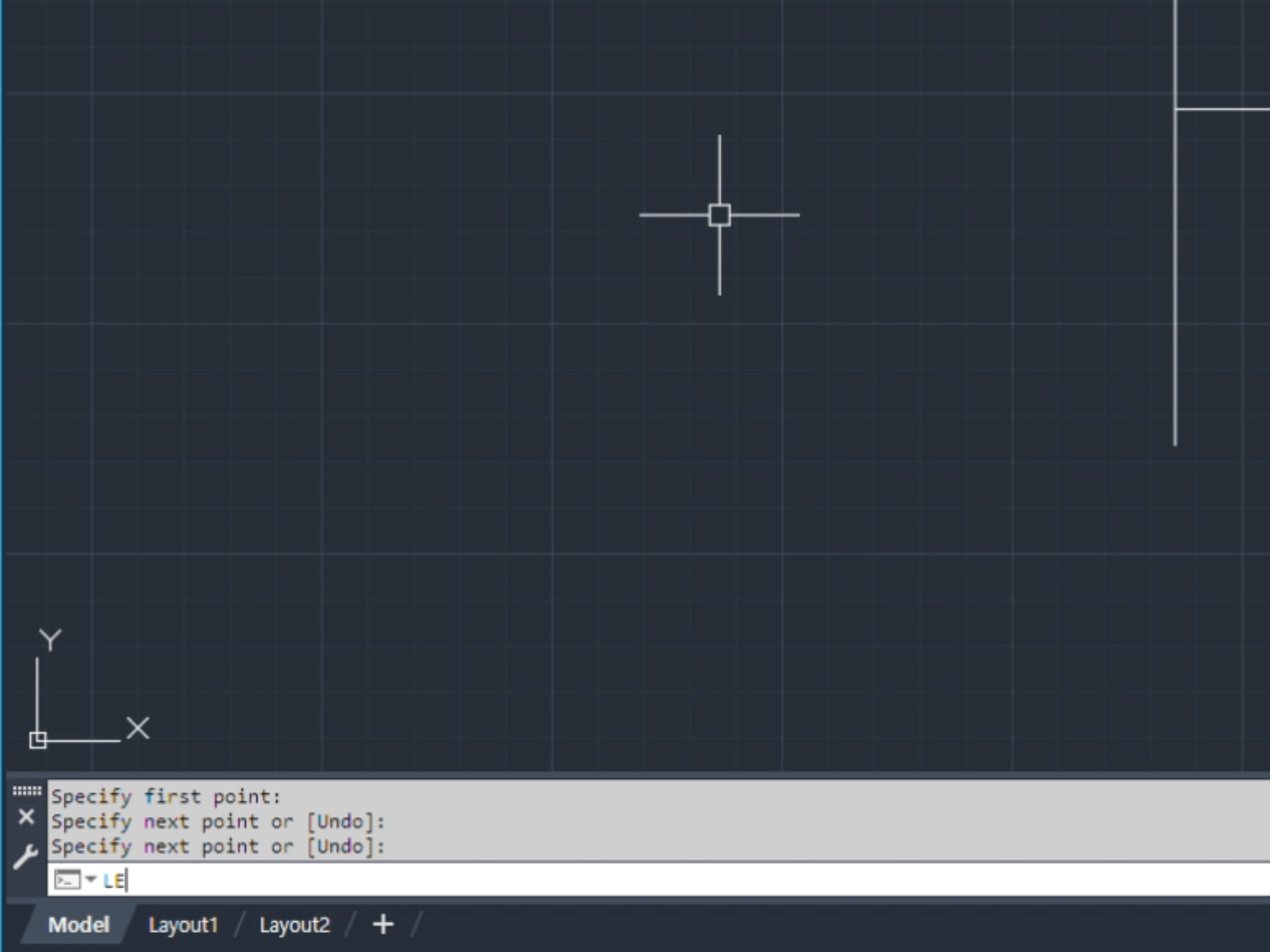This screenshot has width=1270, height=952.
Task: Close the command line window
Action: point(26,817)
